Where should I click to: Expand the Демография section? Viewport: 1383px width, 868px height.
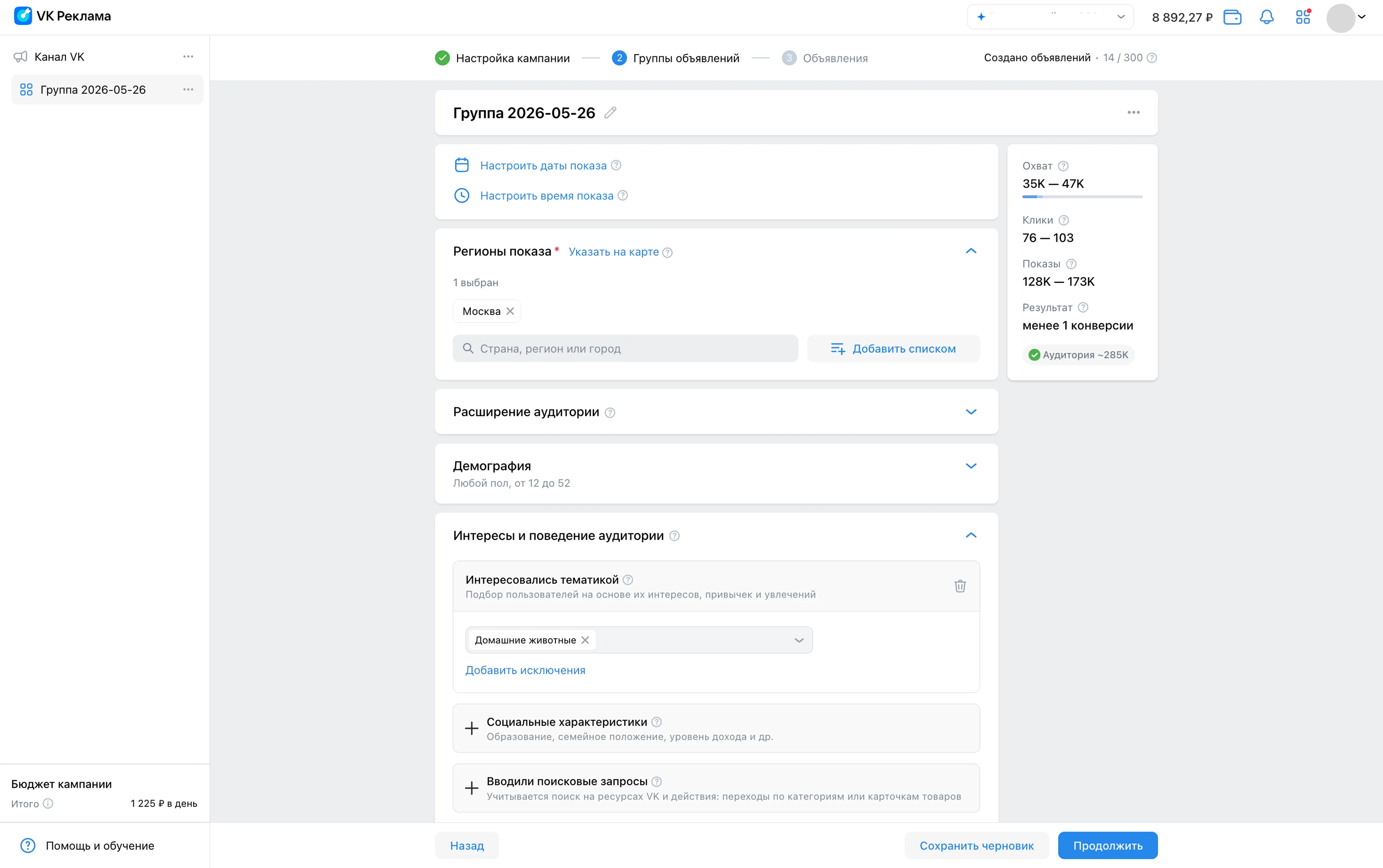tap(971, 466)
